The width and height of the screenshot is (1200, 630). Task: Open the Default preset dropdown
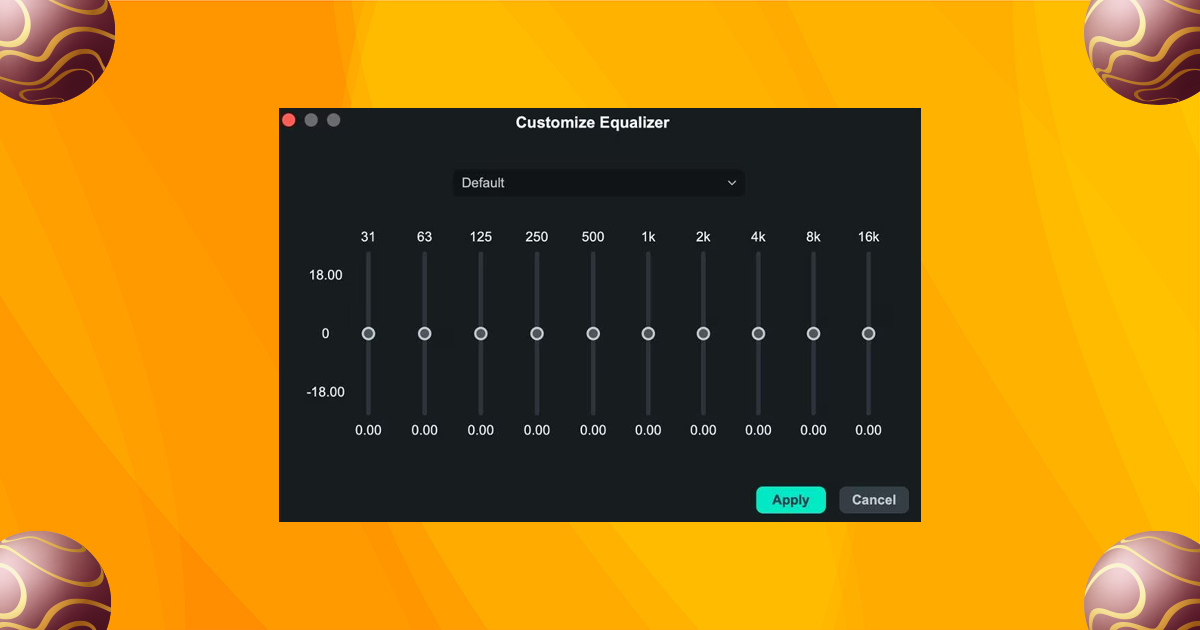598,183
